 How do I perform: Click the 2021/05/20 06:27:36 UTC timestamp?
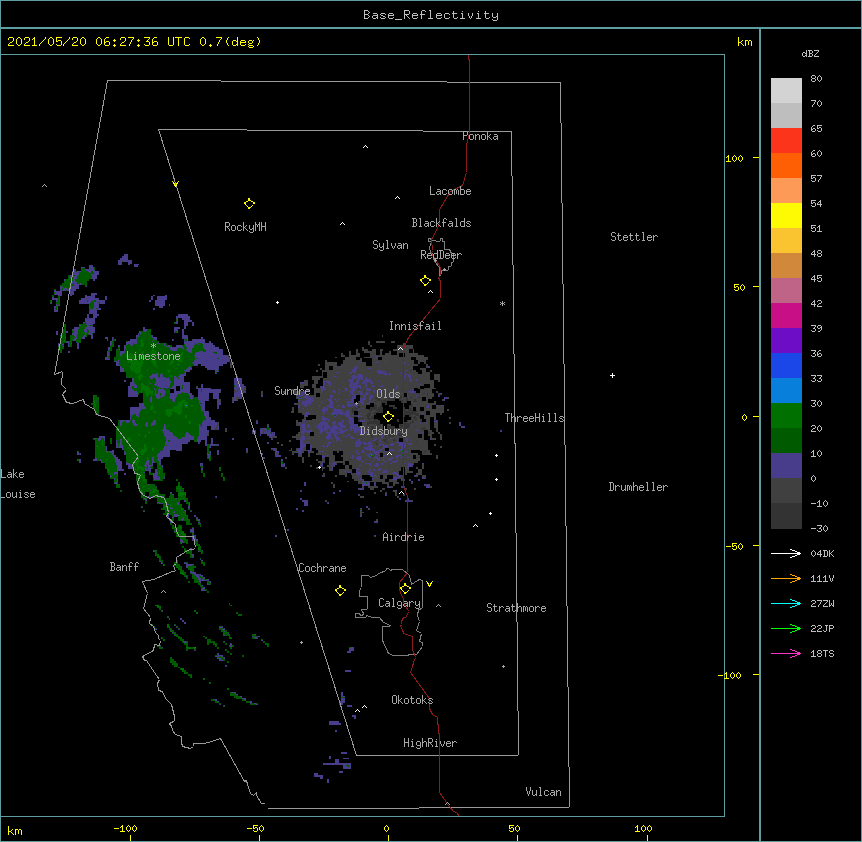(99, 42)
